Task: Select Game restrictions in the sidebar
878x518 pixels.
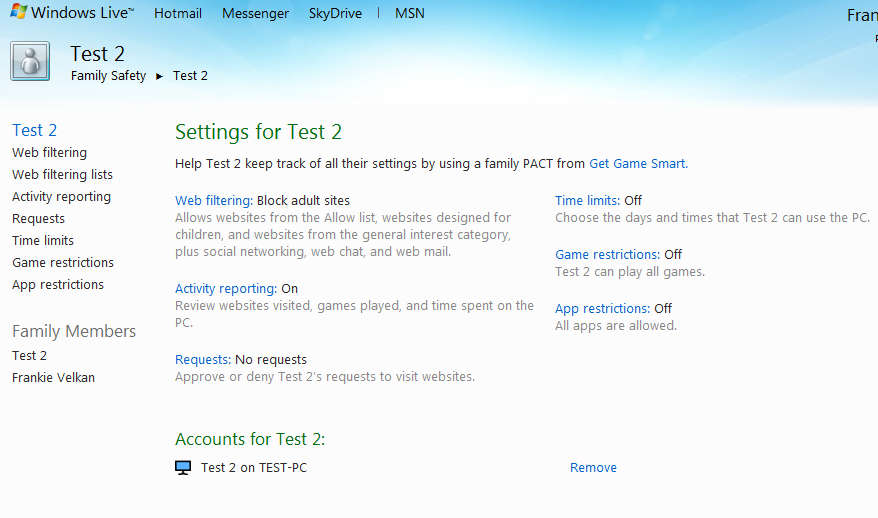Action: point(63,263)
